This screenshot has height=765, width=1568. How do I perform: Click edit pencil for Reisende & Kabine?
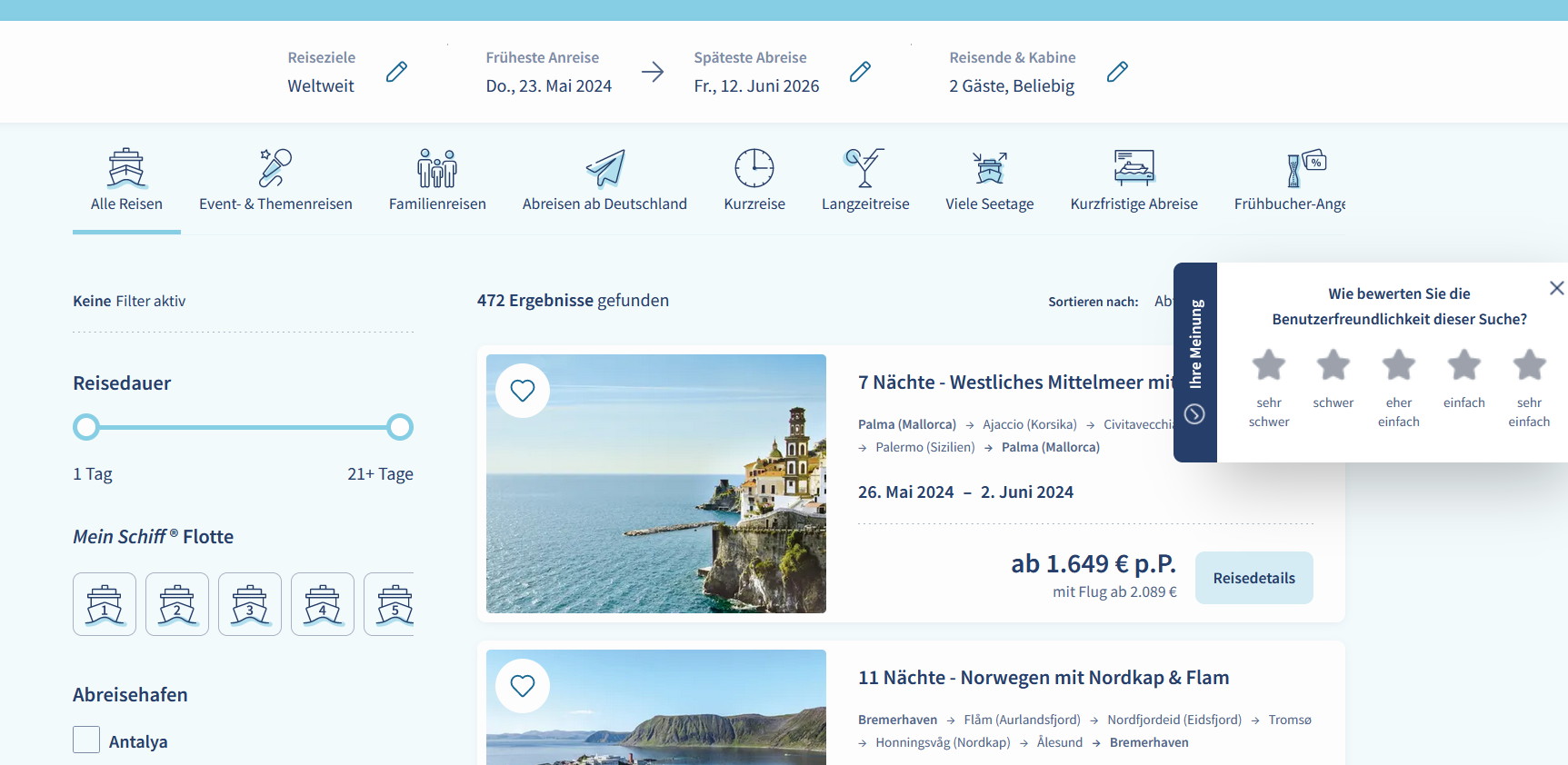[x=1117, y=72]
